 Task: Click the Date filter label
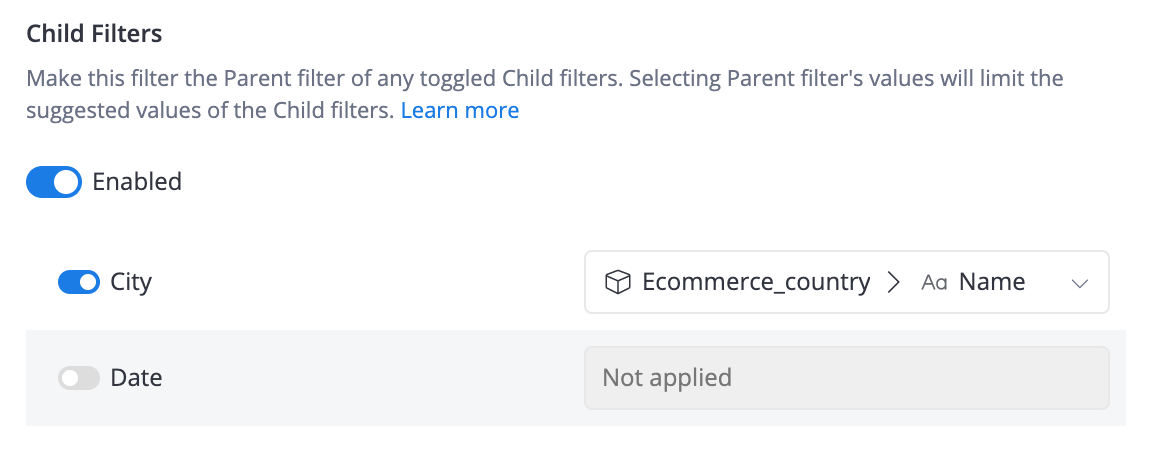(x=136, y=378)
